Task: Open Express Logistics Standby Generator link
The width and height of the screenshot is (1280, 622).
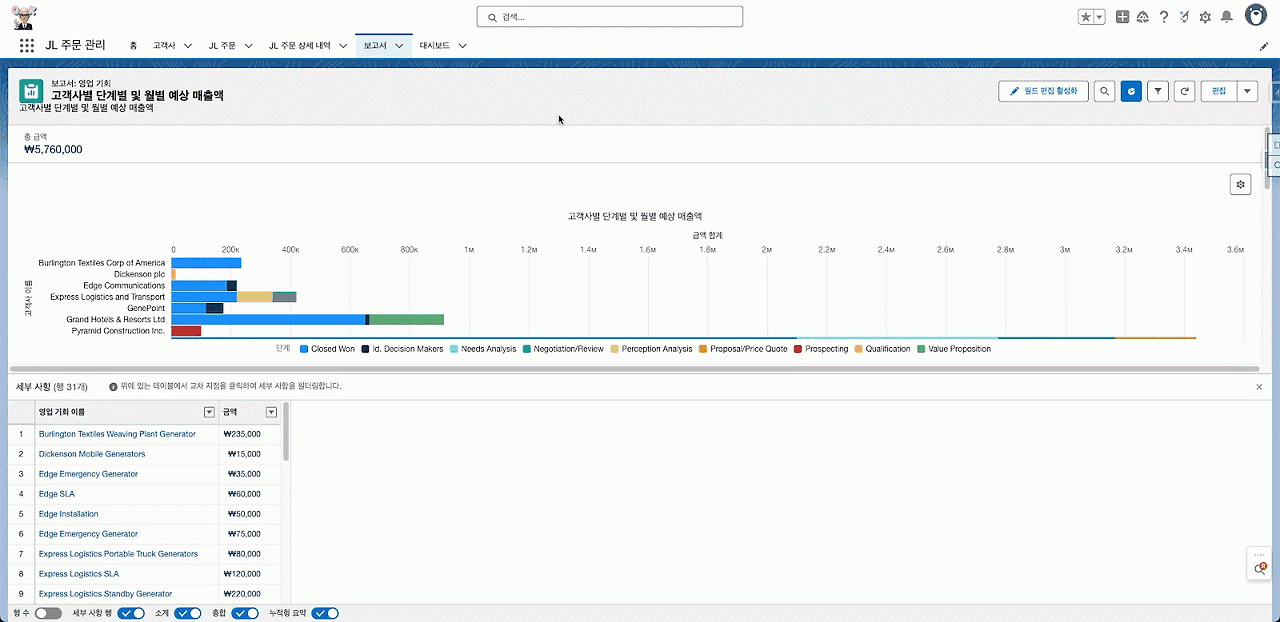Action: point(105,594)
